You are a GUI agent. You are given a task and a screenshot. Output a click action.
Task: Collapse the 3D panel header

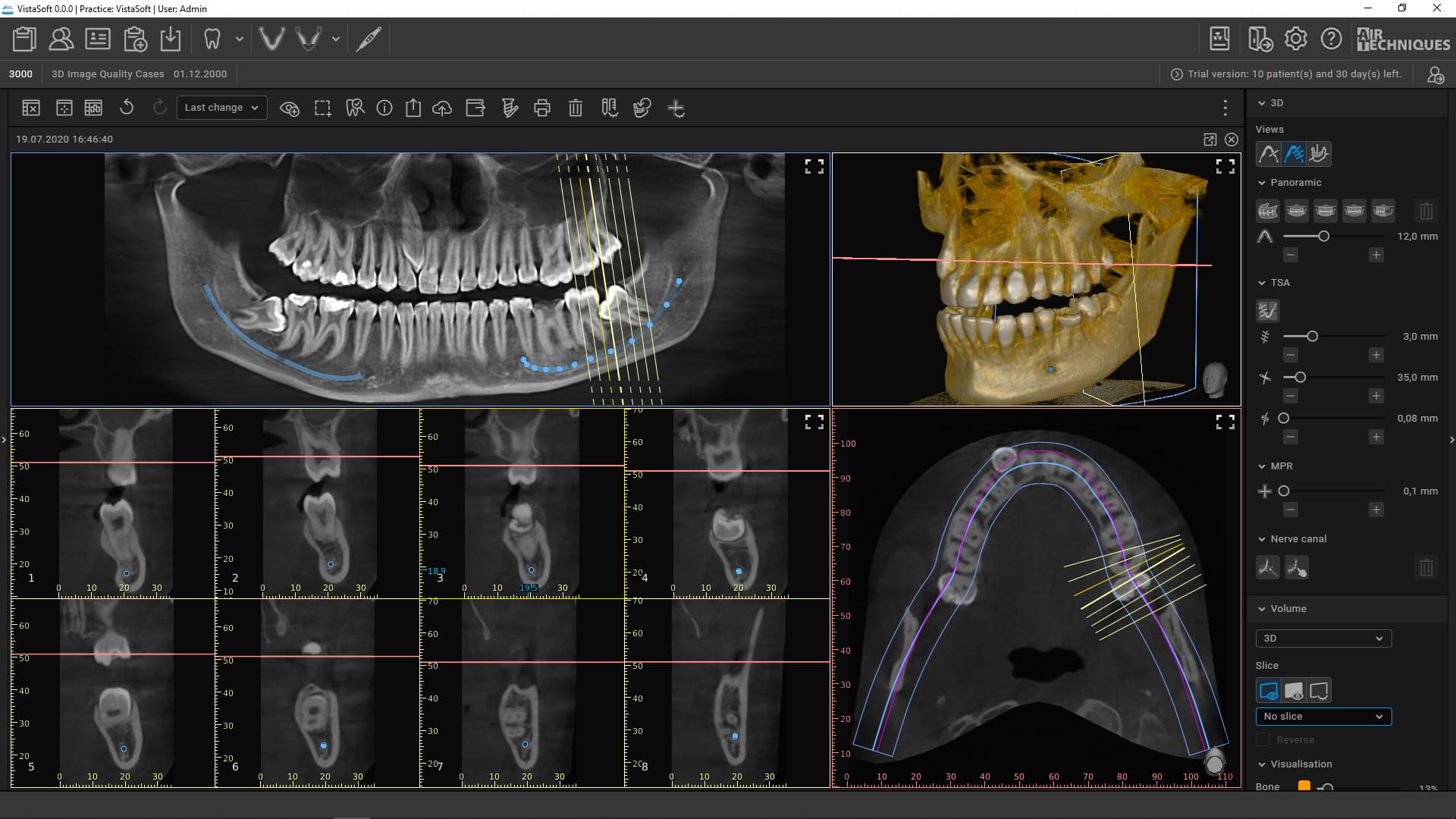(x=1262, y=103)
